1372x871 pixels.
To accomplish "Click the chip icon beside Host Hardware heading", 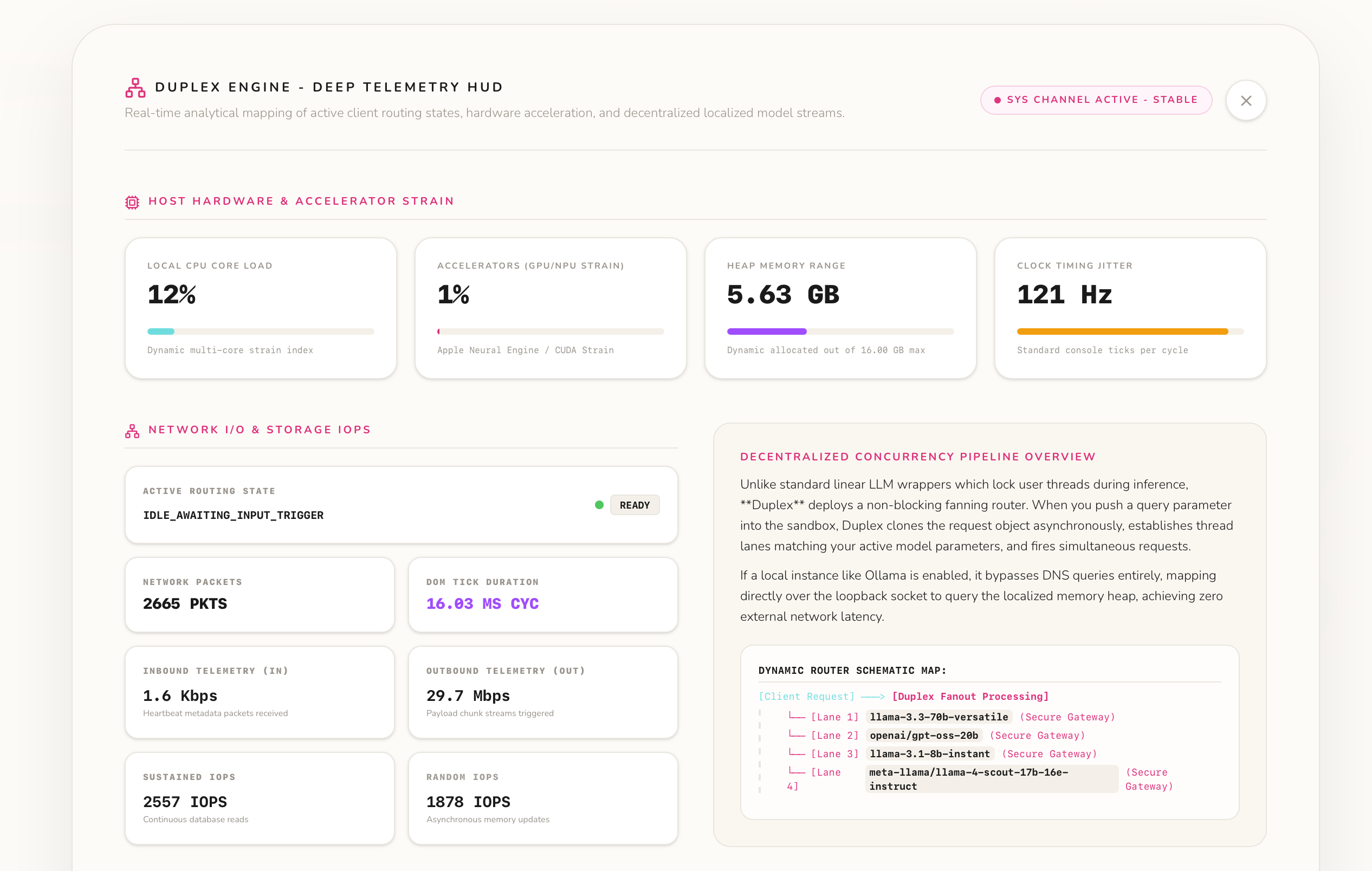I will pos(132,201).
